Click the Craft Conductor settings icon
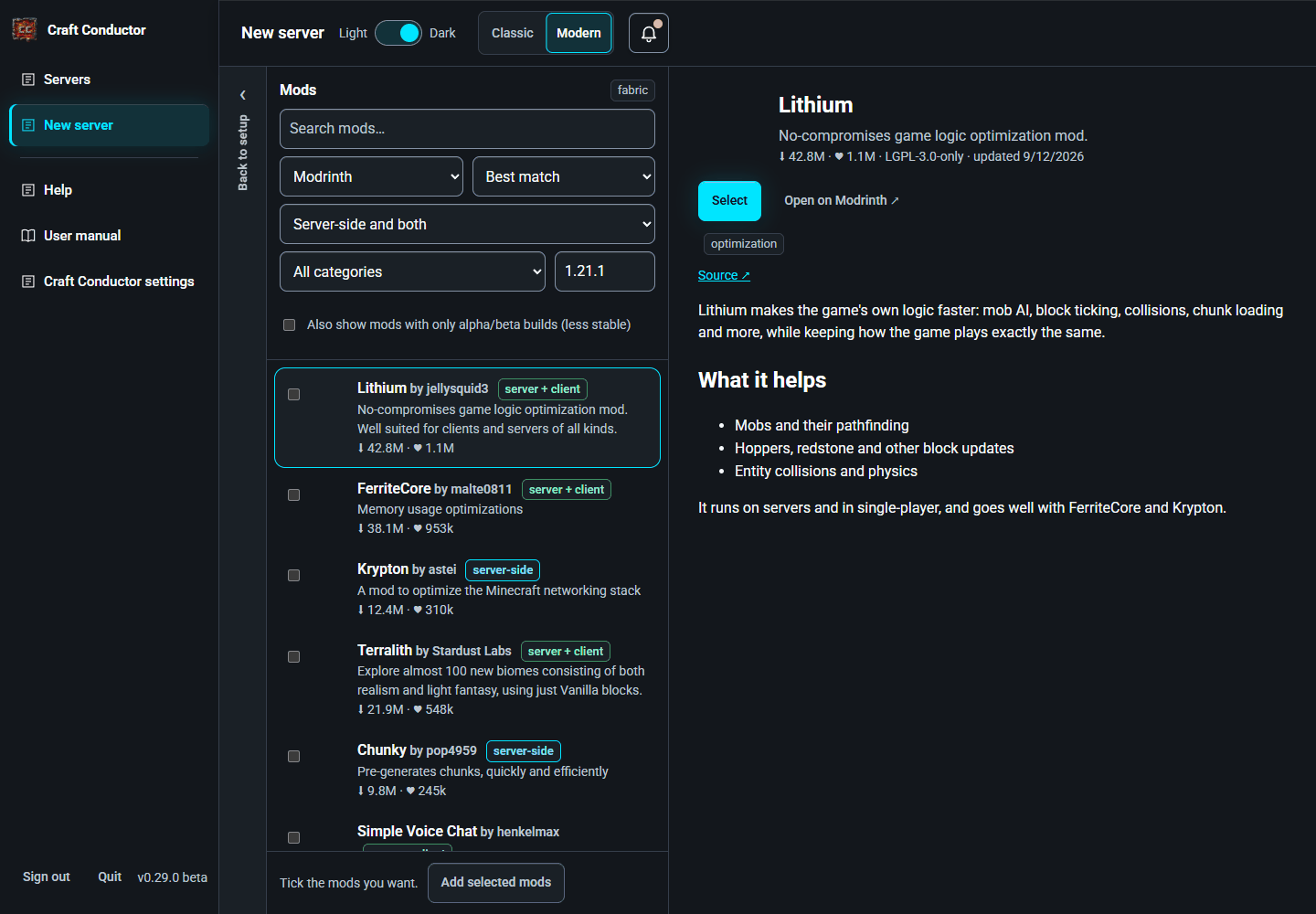The width and height of the screenshot is (1316, 914). point(28,282)
